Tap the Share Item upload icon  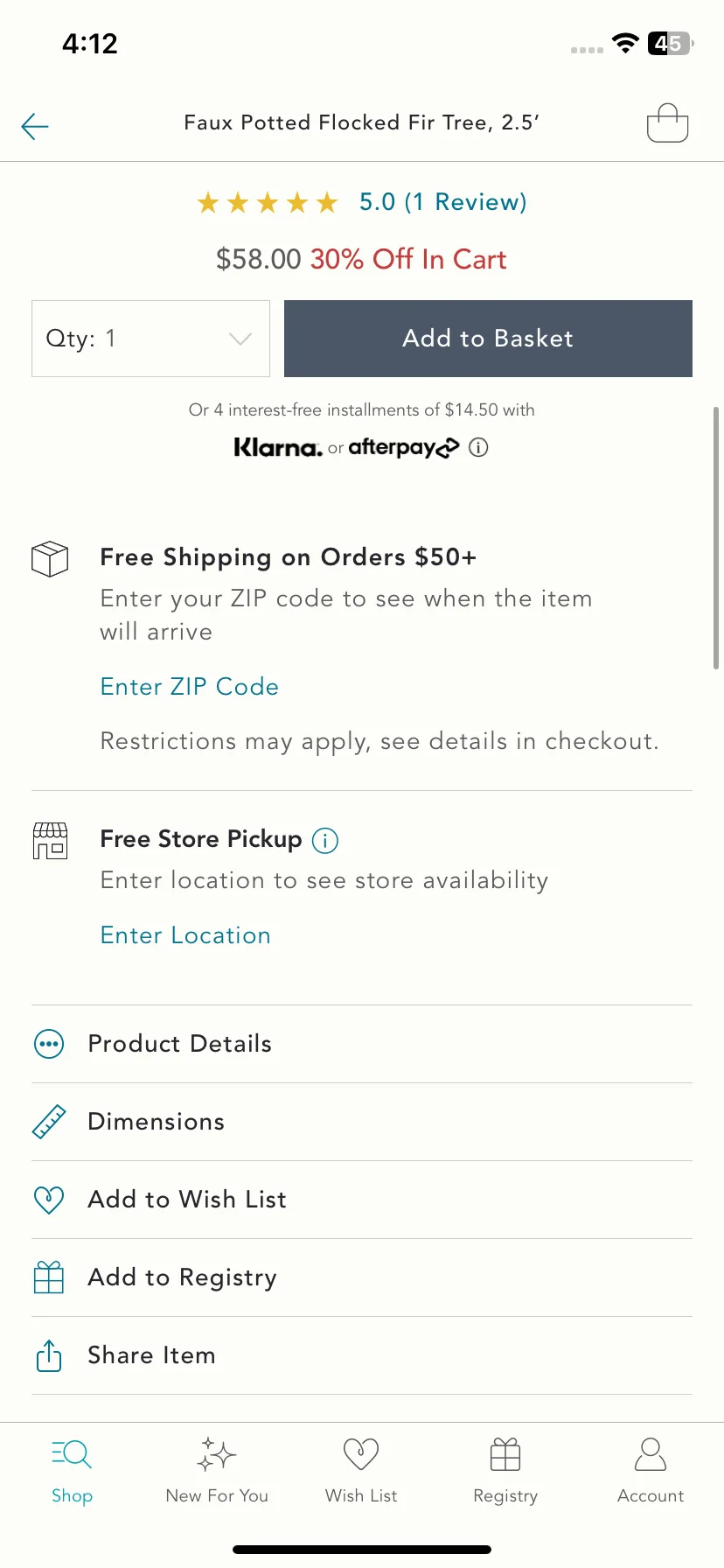49,1355
